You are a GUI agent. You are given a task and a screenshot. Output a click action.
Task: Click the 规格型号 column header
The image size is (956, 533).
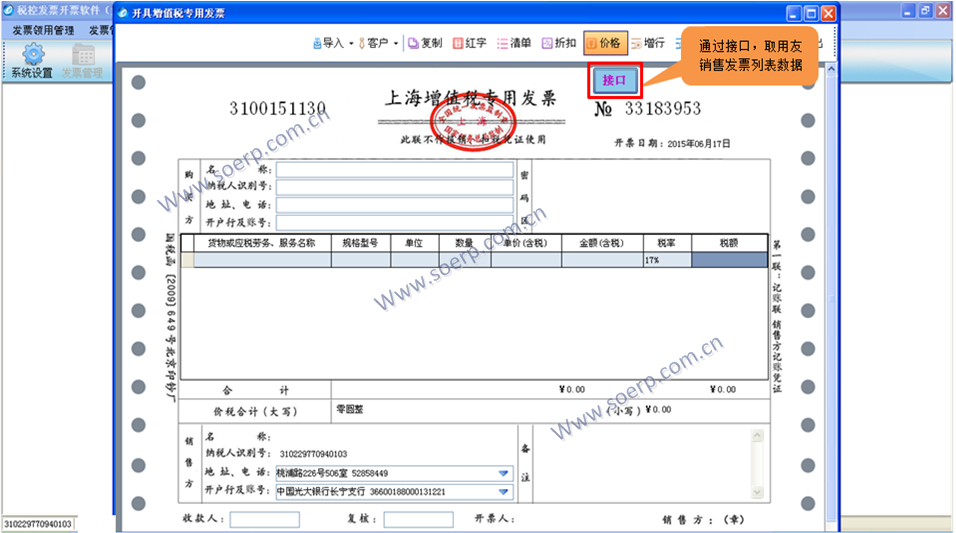(361, 243)
